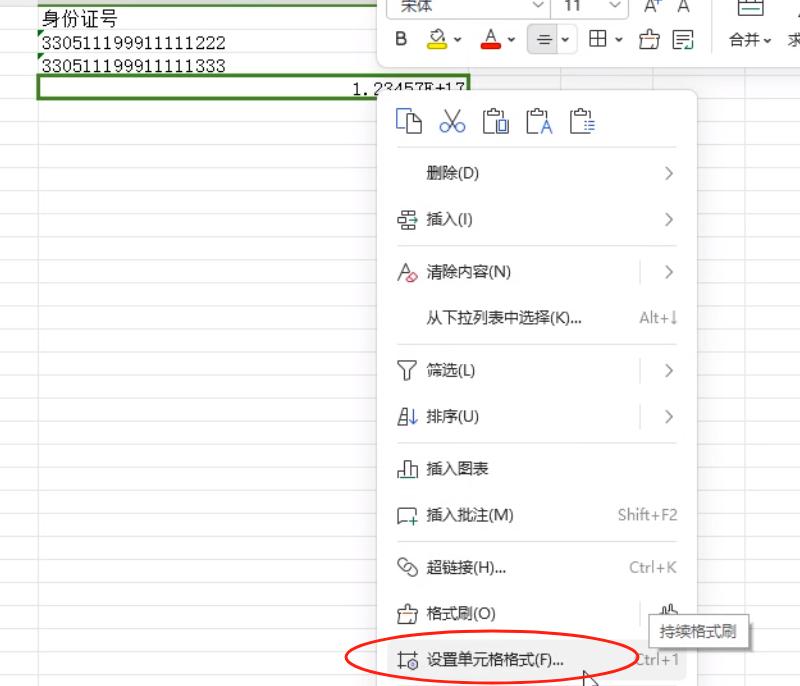
Task: Select cell containing 330511199911111333
Action: coord(207,65)
